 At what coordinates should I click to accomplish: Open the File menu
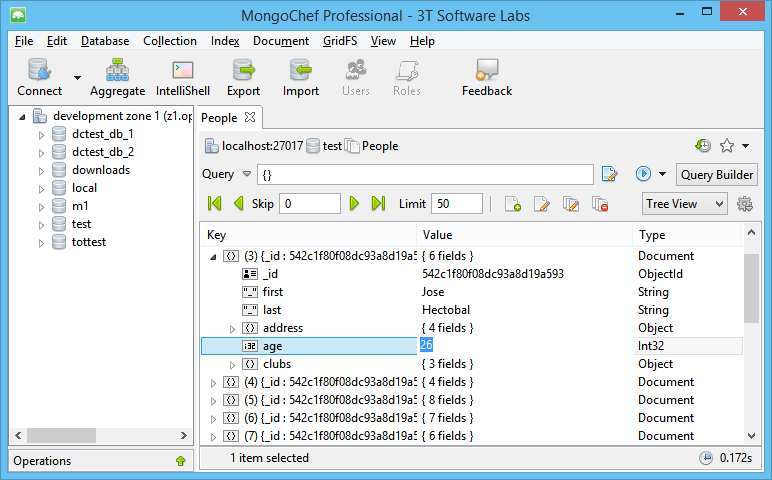(24, 41)
